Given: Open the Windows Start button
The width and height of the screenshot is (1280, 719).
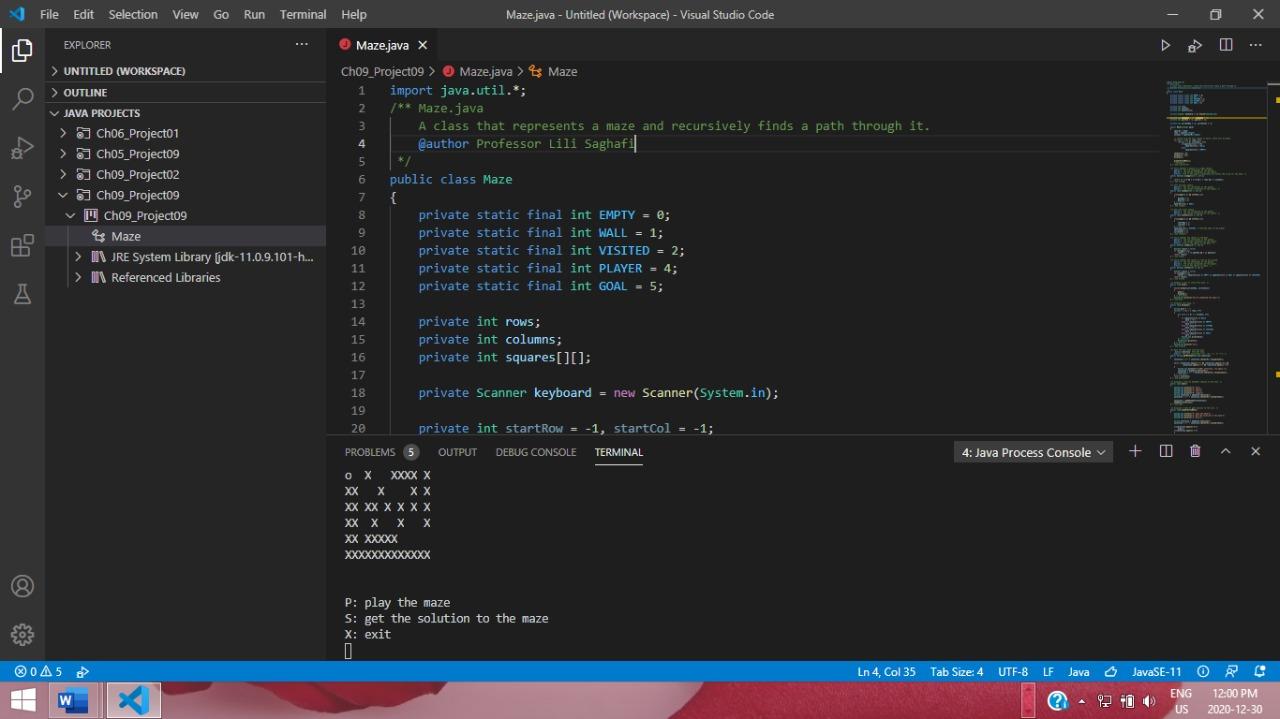Looking at the screenshot, I should (x=22, y=700).
